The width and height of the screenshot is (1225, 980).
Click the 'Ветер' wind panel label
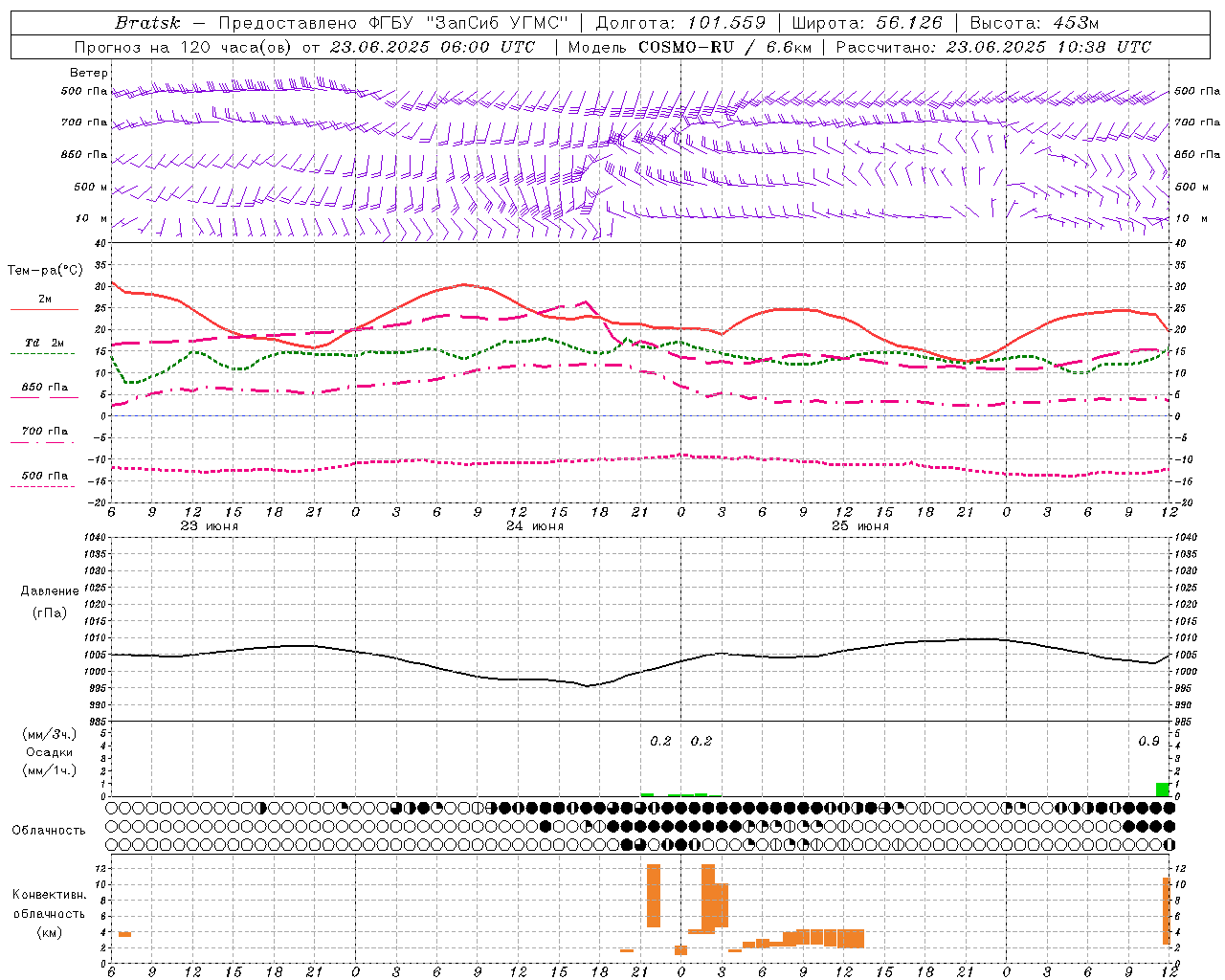[89, 73]
